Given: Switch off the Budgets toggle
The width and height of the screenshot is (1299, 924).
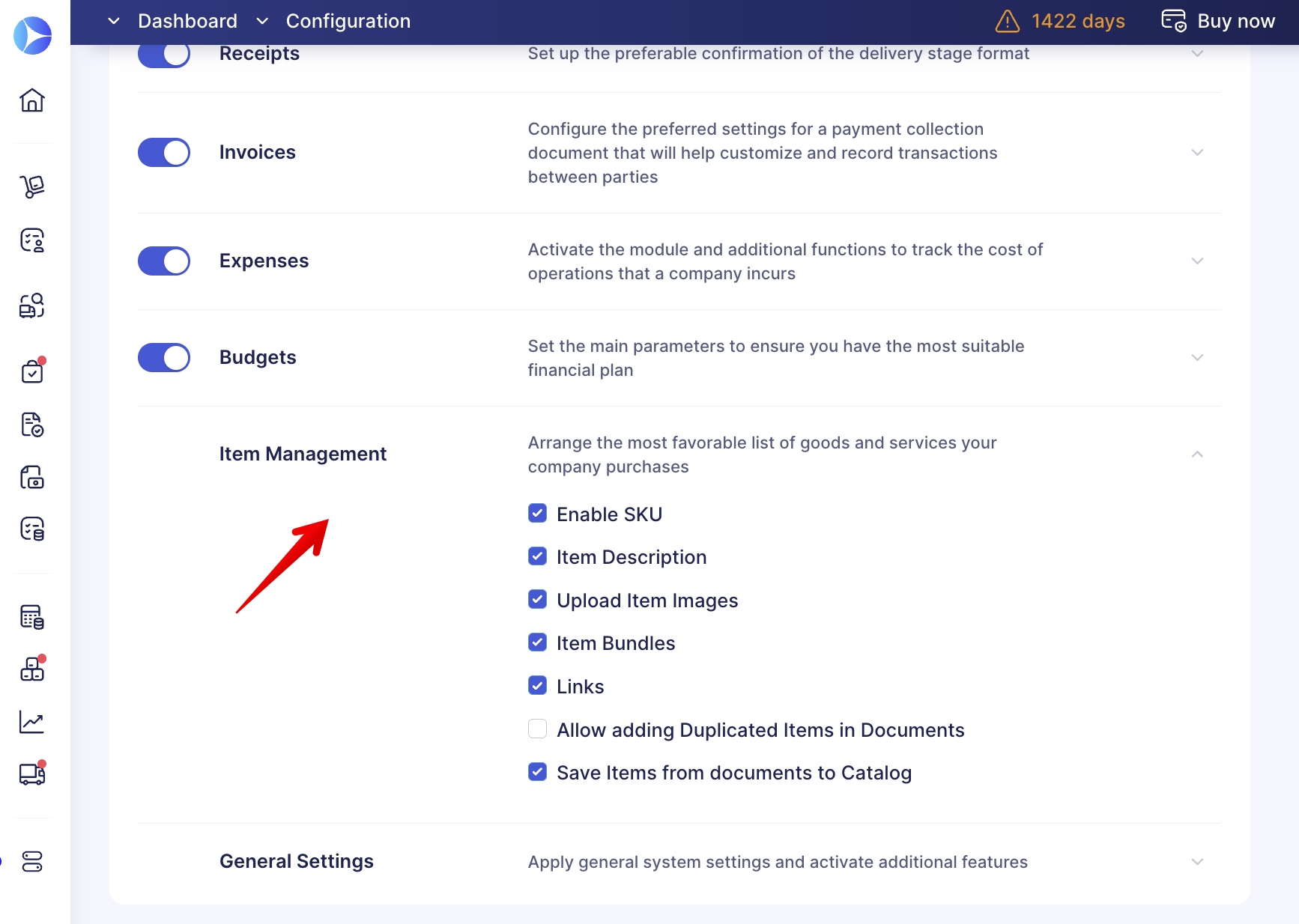Looking at the screenshot, I should click(x=164, y=358).
